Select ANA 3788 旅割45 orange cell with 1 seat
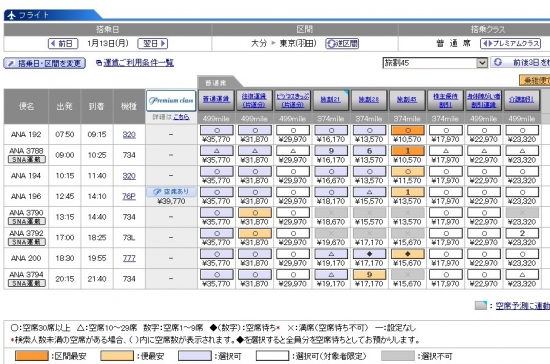The height and width of the screenshot is (364, 550). (x=407, y=151)
